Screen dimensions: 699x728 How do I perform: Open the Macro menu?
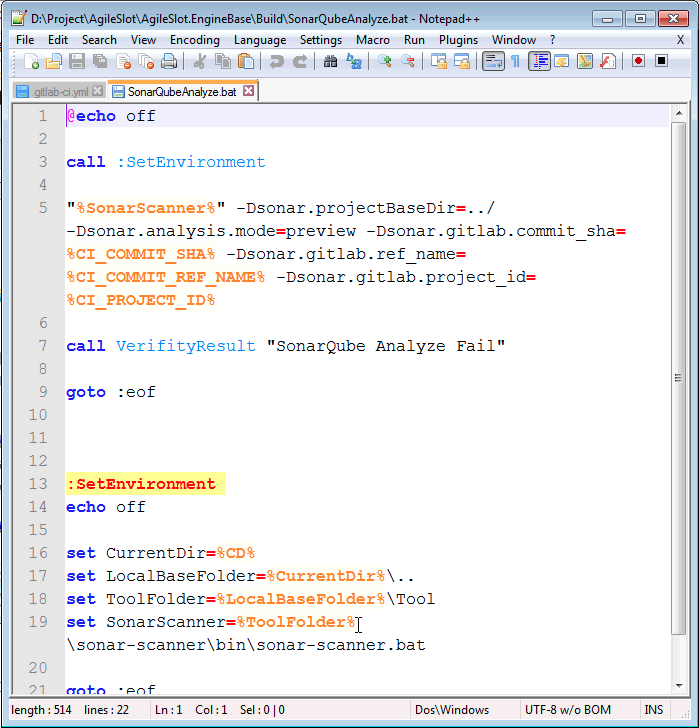point(373,40)
